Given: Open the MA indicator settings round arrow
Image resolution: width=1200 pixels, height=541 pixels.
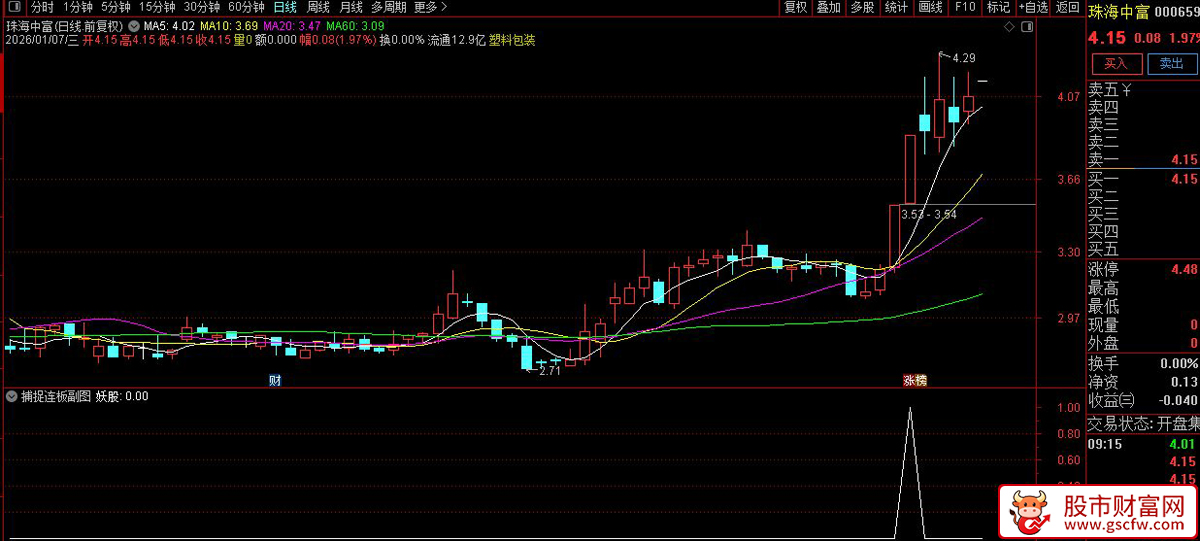Looking at the screenshot, I should click(x=134, y=25).
